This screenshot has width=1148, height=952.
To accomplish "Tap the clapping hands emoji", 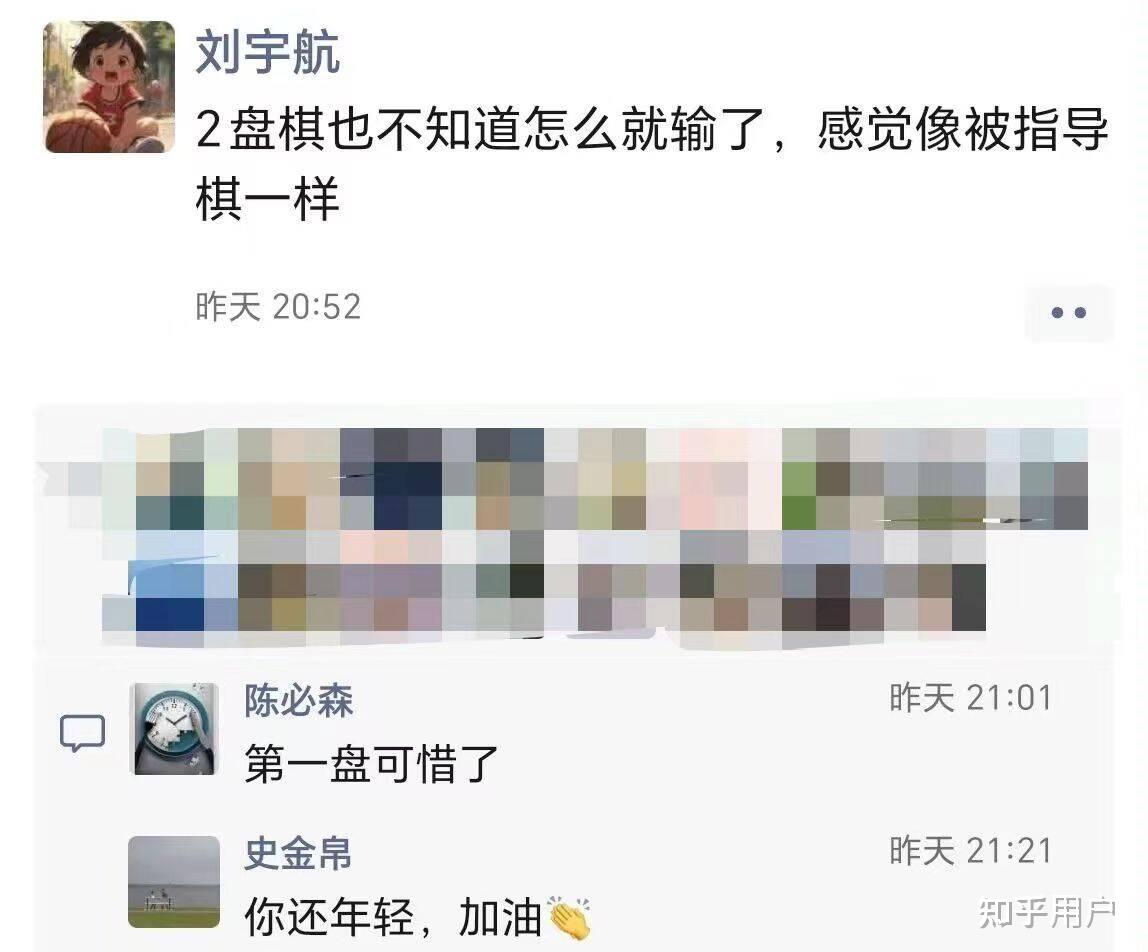I will [568, 917].
